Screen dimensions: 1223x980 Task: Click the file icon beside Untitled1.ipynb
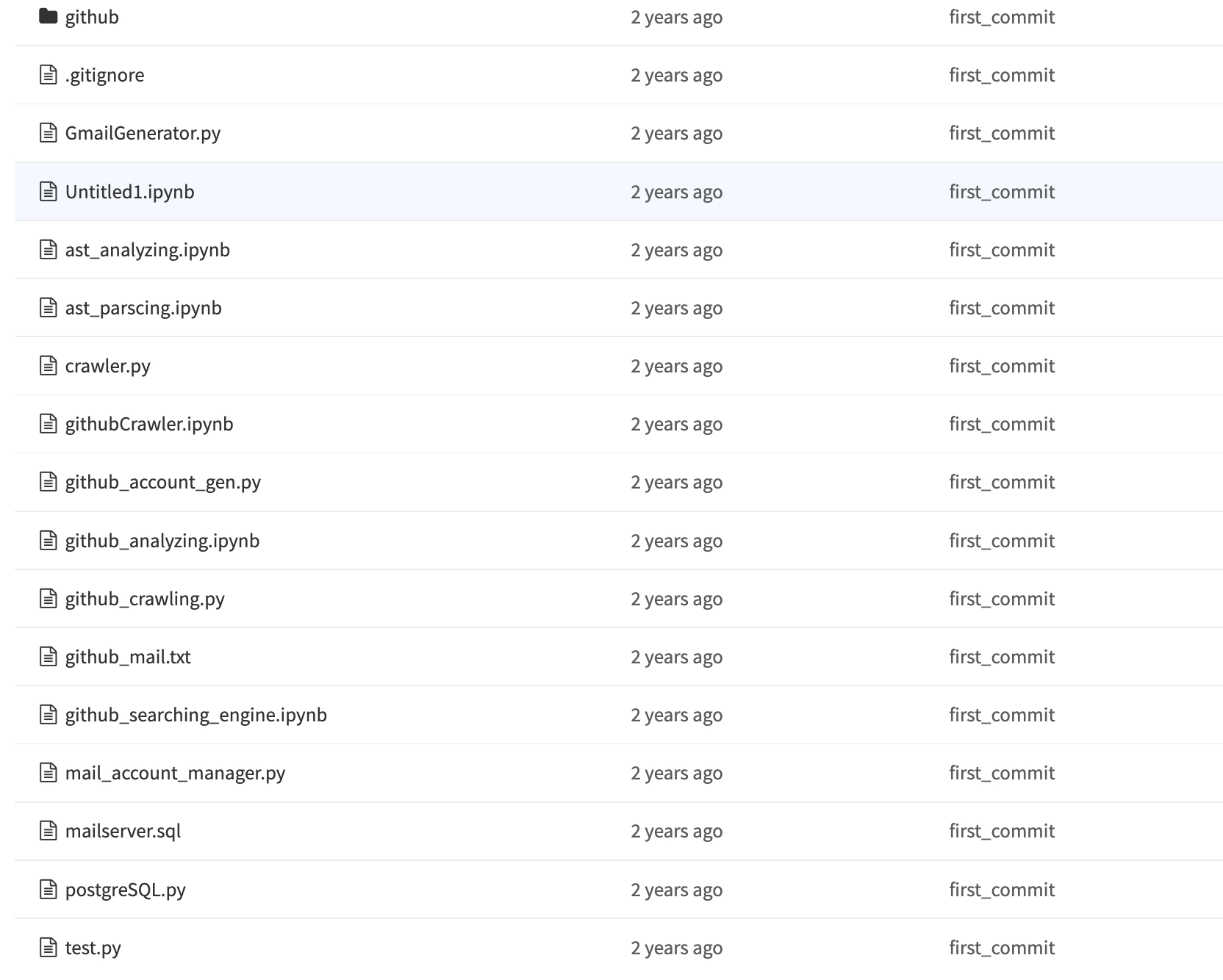48,192
